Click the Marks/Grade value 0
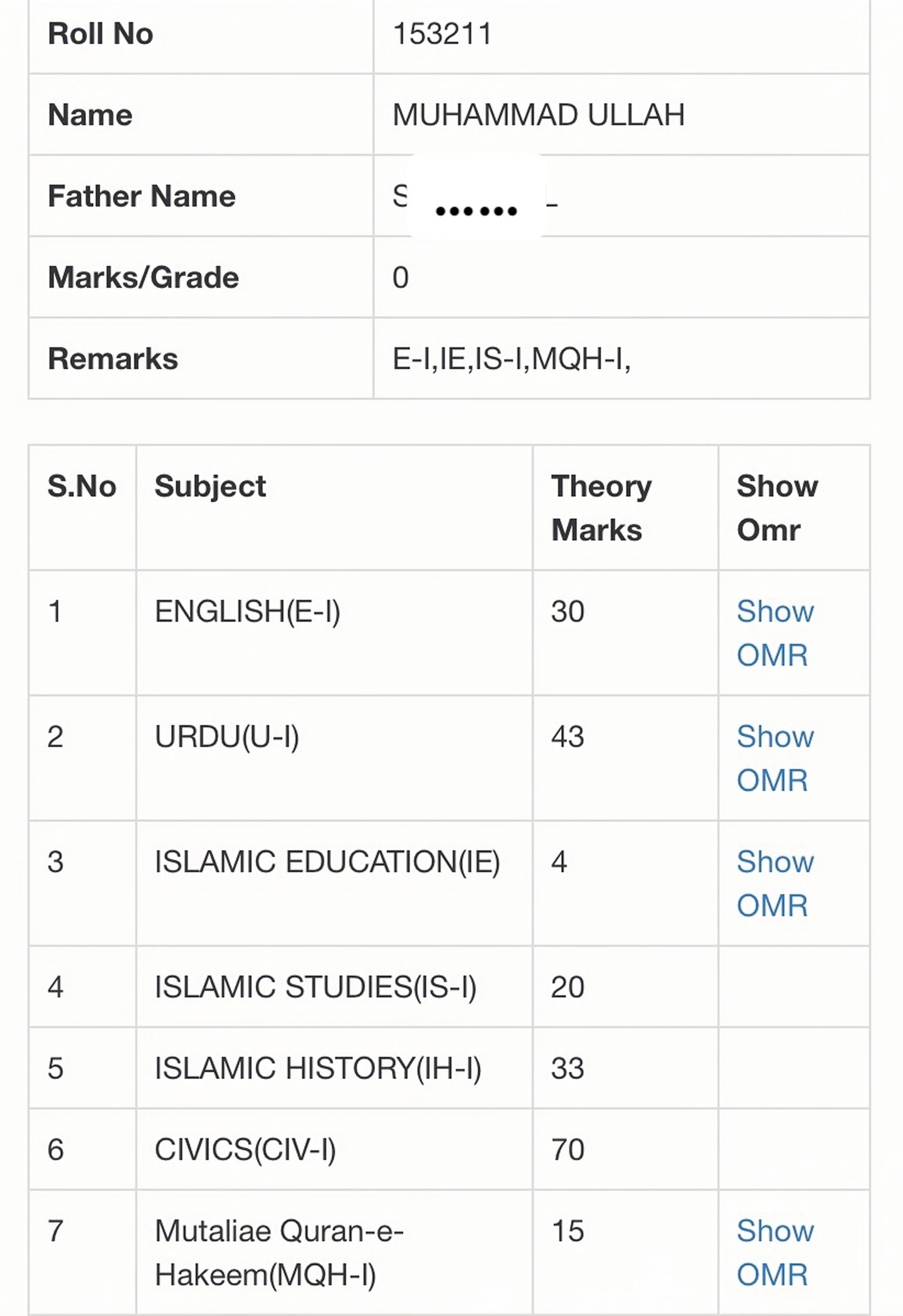Image resolution: width=903 pixels, height=1316 pixels. click(401, 277)
